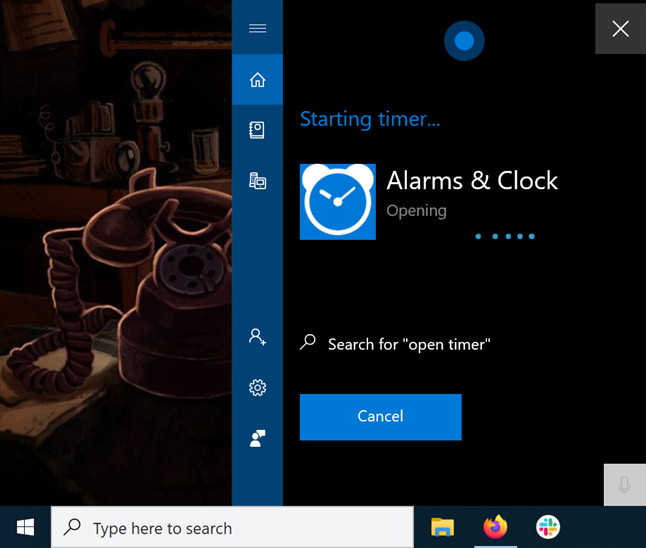Open File Explorer from taskbar
Viewport: 646px width, 548px height.
[x=442, y=527]
